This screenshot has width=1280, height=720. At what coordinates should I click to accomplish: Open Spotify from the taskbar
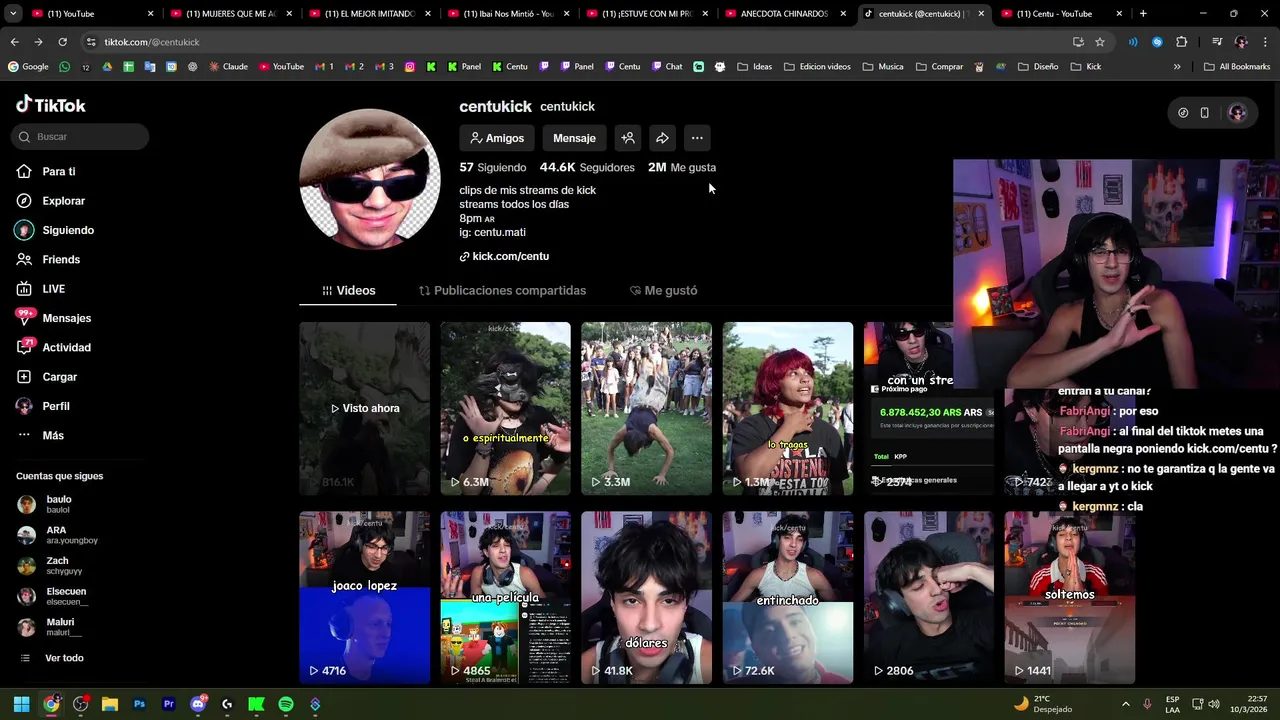tap(286, 704)
